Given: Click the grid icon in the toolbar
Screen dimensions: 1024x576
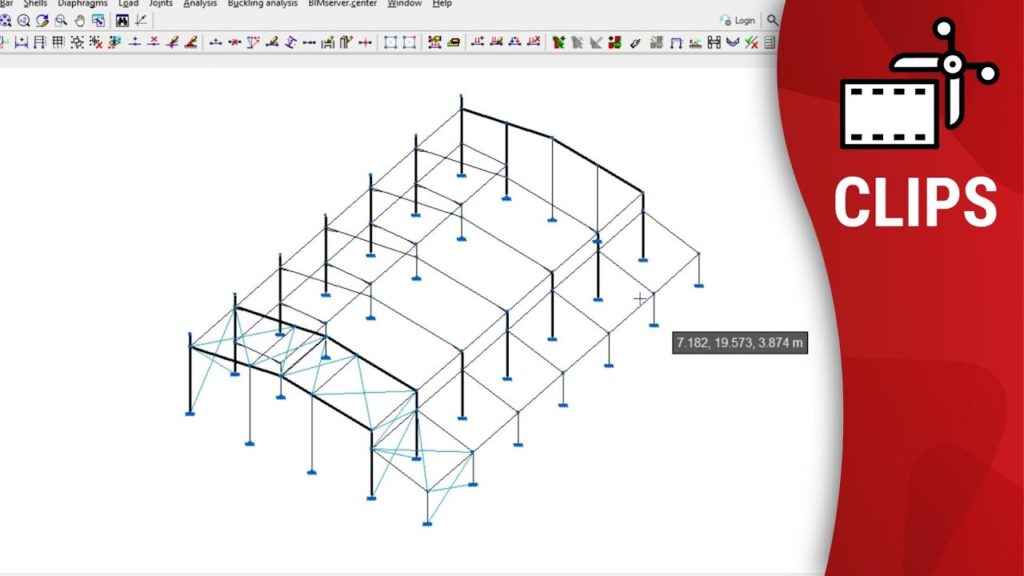Looking at the screenshot, I should 58,42.
